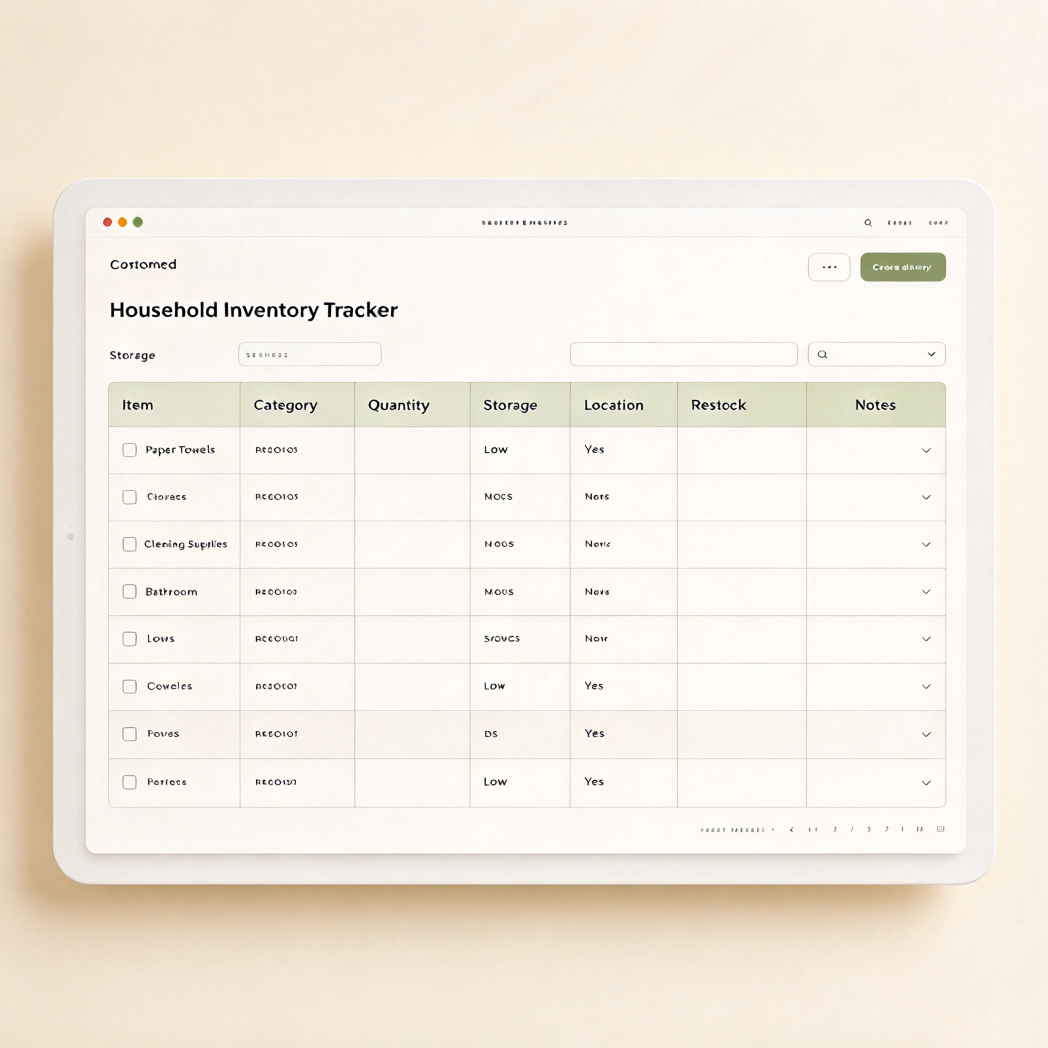
Task: Check the Bathroom row checkbox
Action: click(130, 592)
